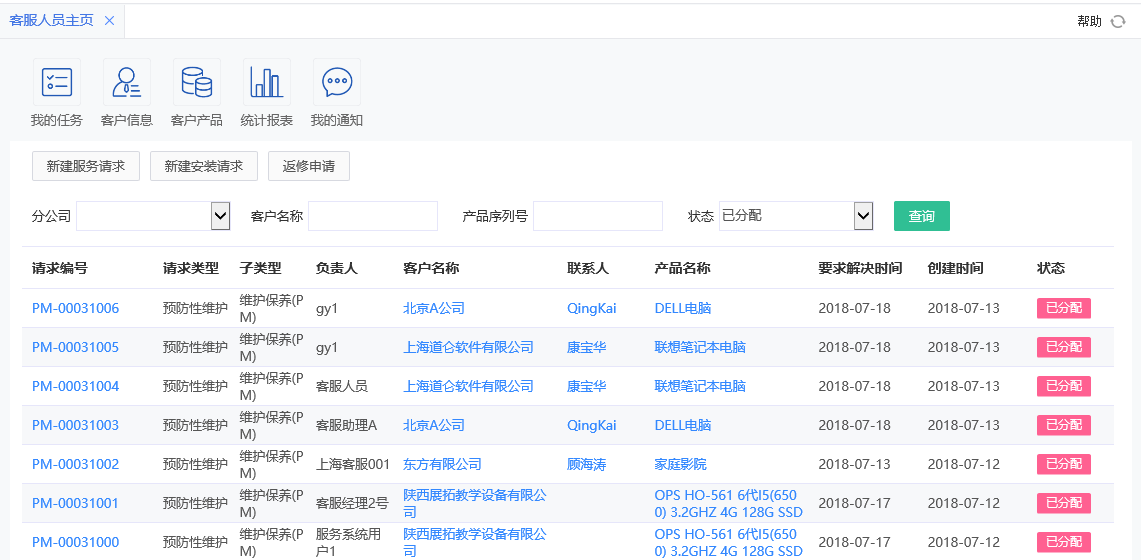1141x560 pixels.
Task: Open the 我的任务 task list icon
Action: pos(57,83)
